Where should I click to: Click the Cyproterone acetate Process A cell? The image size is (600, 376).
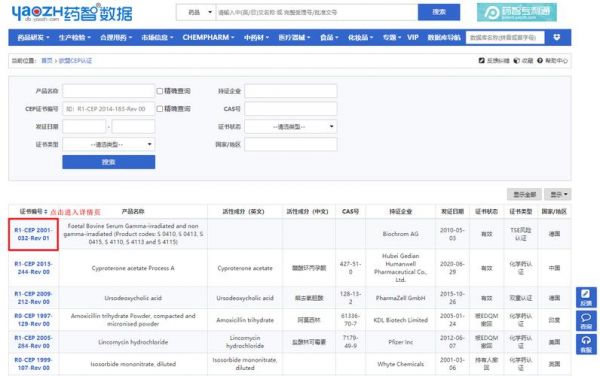tap(133, 268)
